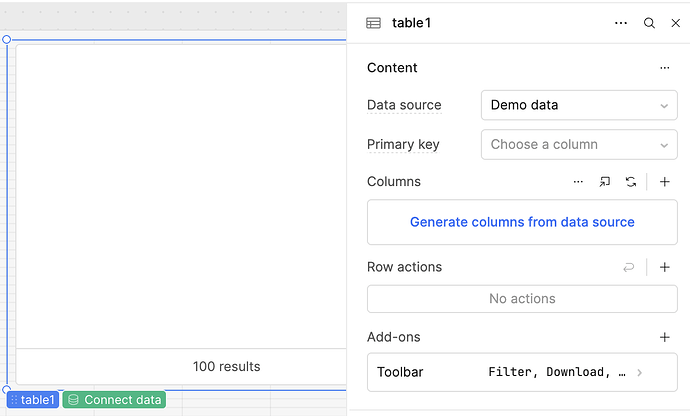This screenshot has height=416, width=690.
Task: Add a new column with plus icon
Action: (665, 182)
